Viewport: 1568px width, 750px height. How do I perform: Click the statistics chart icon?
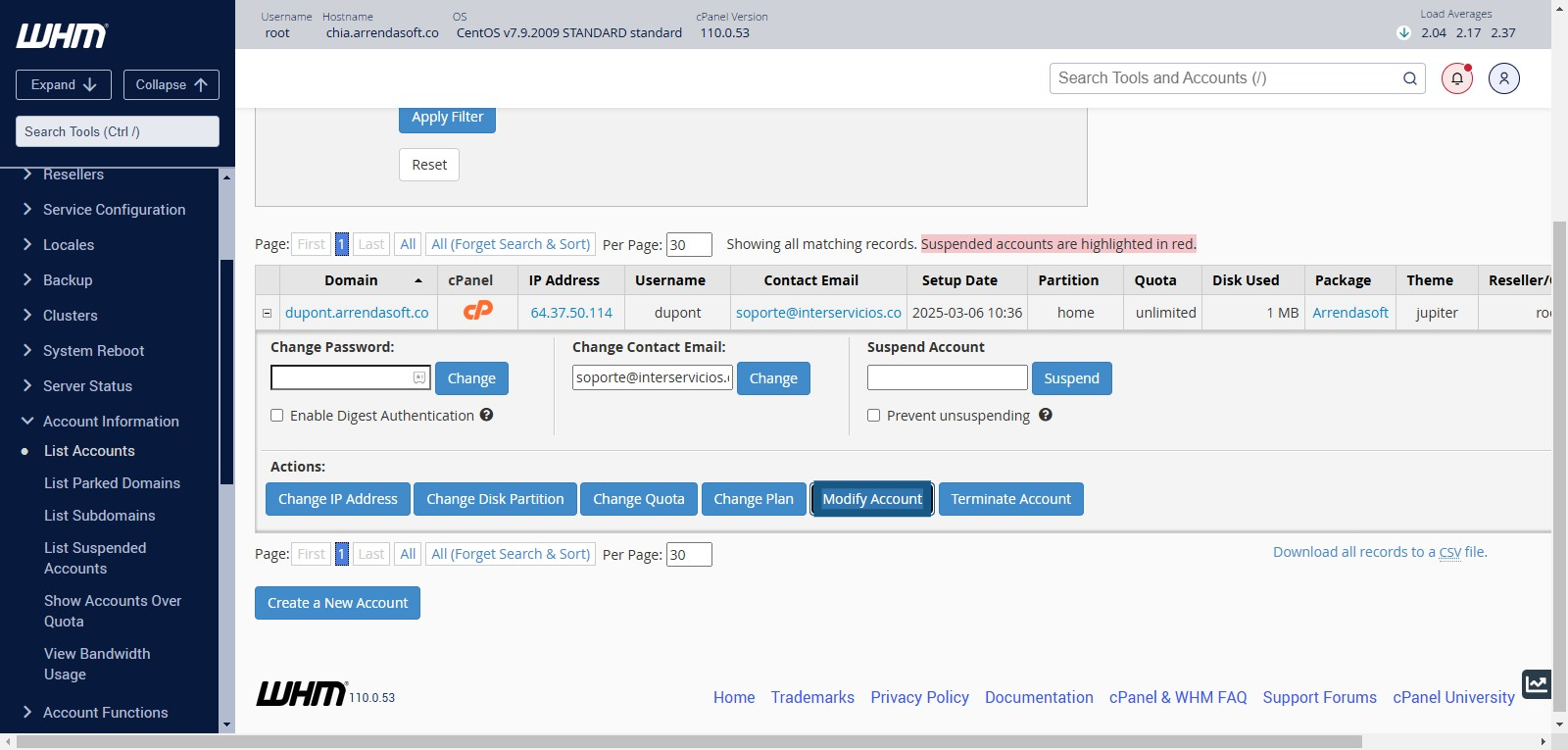(1537, 683)
